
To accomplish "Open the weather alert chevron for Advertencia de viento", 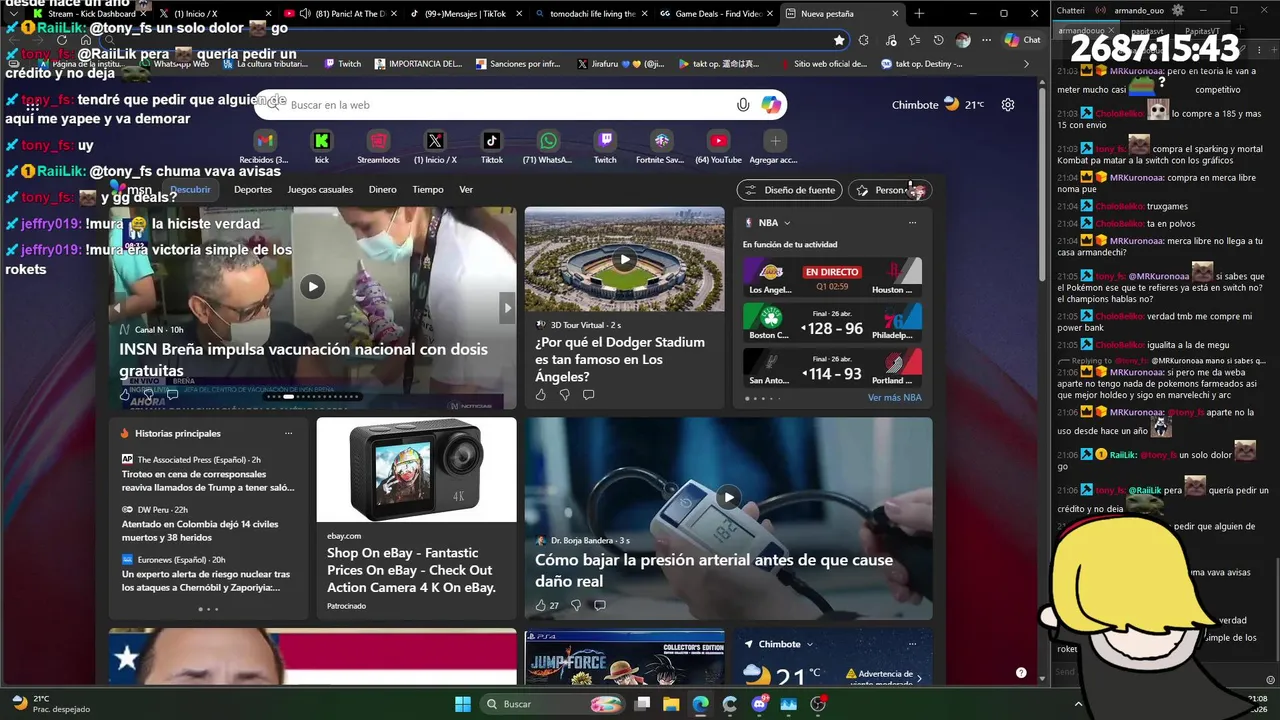I will point(919,679).
